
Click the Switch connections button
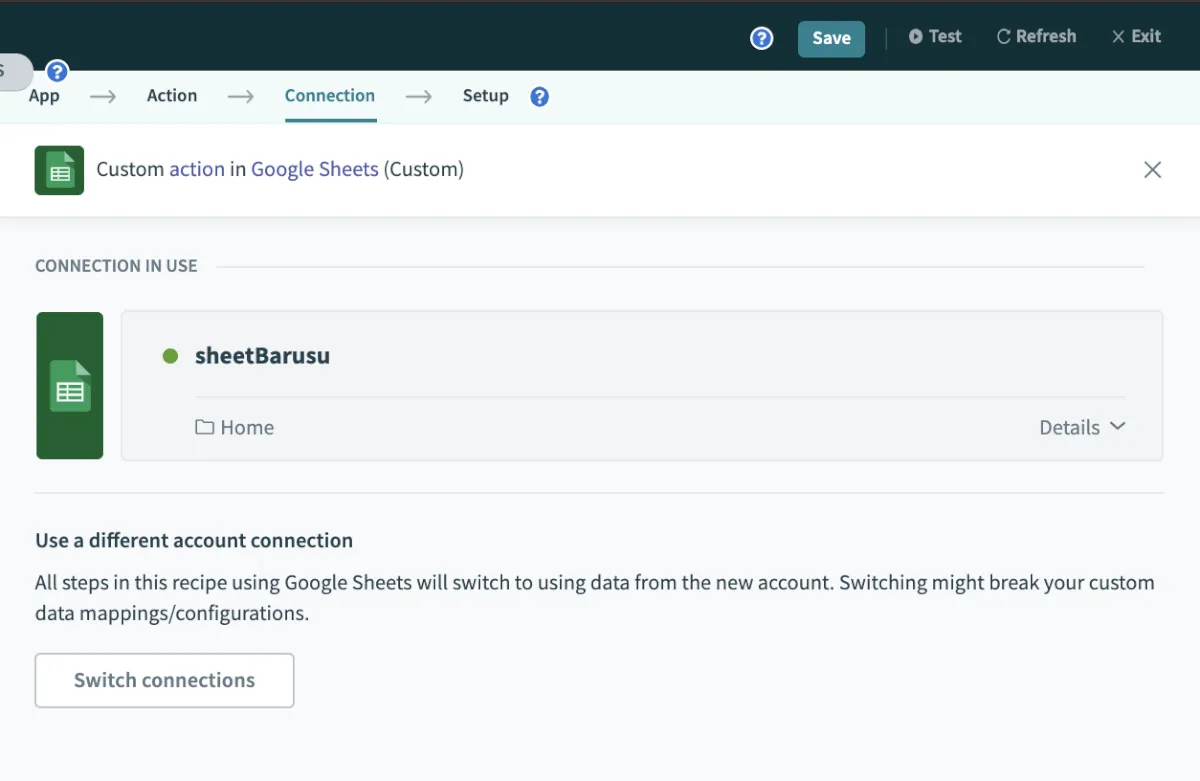(164, 680)
